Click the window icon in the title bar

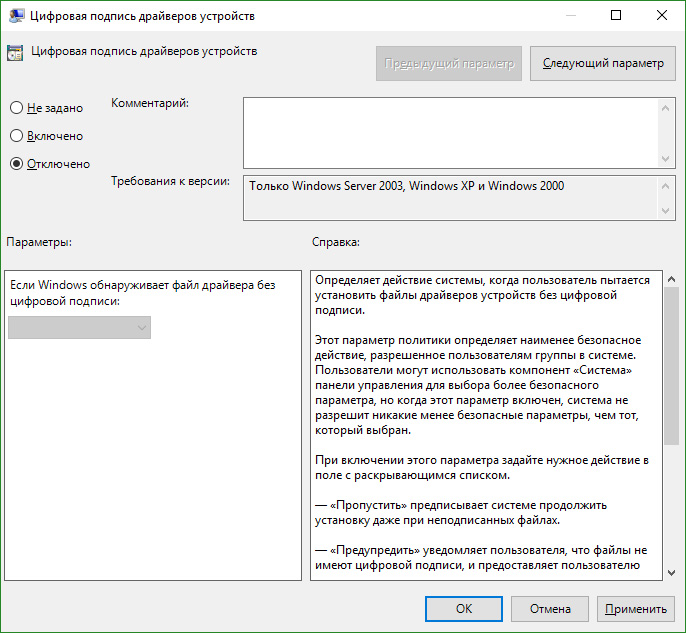[16, 16]
